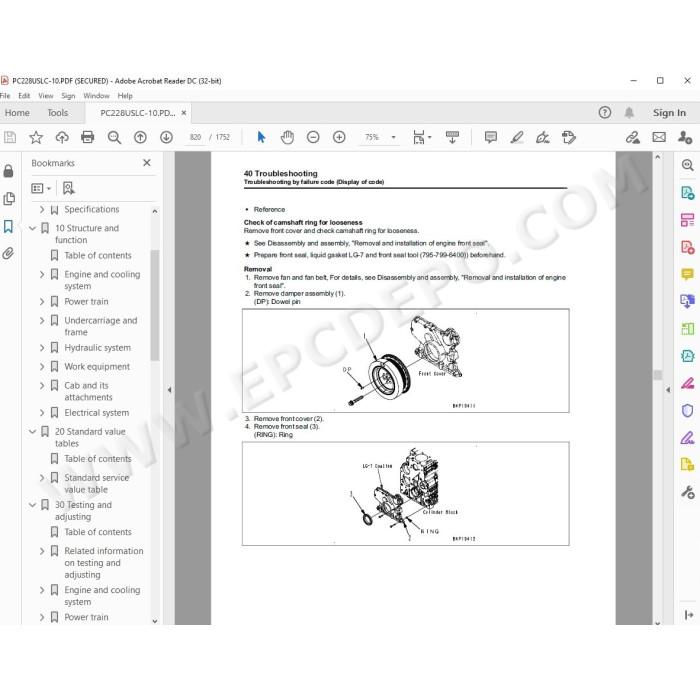The width and height of the screenshot is (700, 700).
Task: Open the Protect shield tool in right pane
Action: click(688, 410)
